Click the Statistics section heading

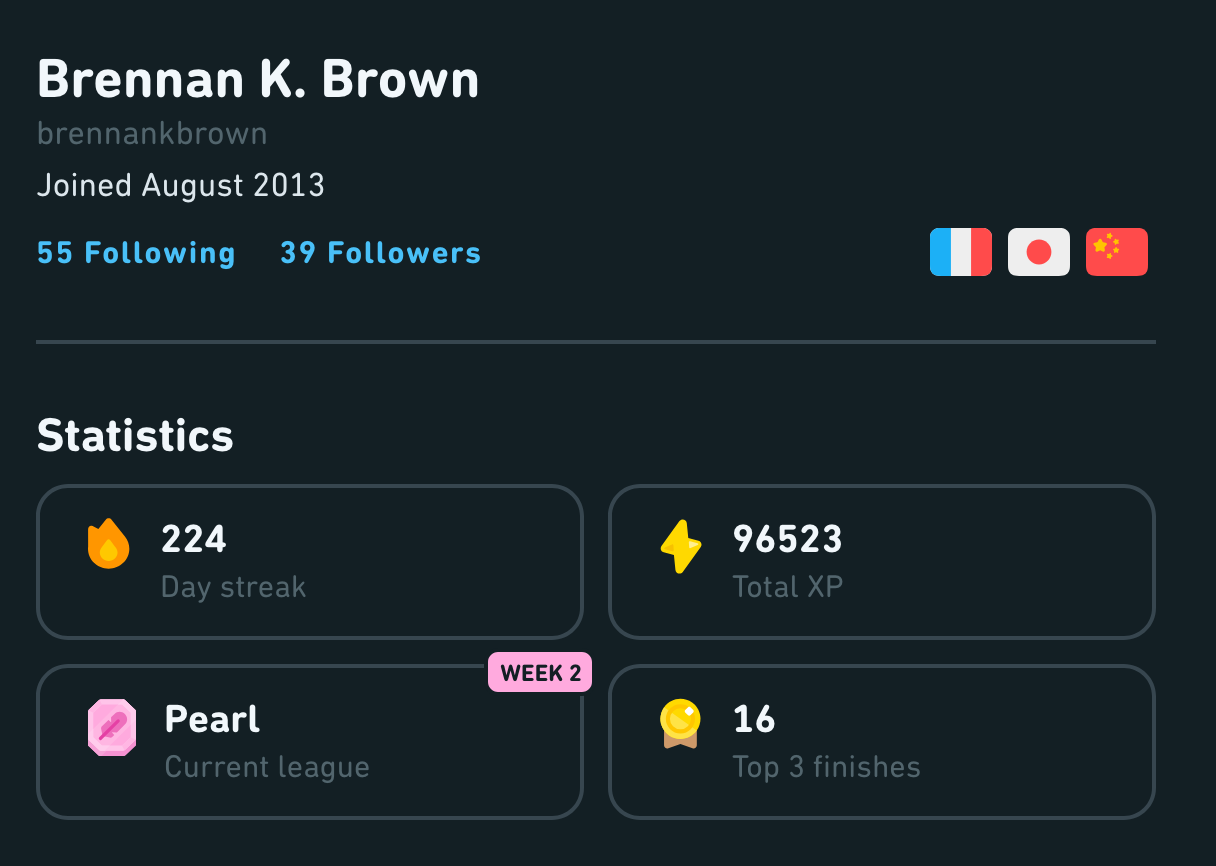point(135,436)
